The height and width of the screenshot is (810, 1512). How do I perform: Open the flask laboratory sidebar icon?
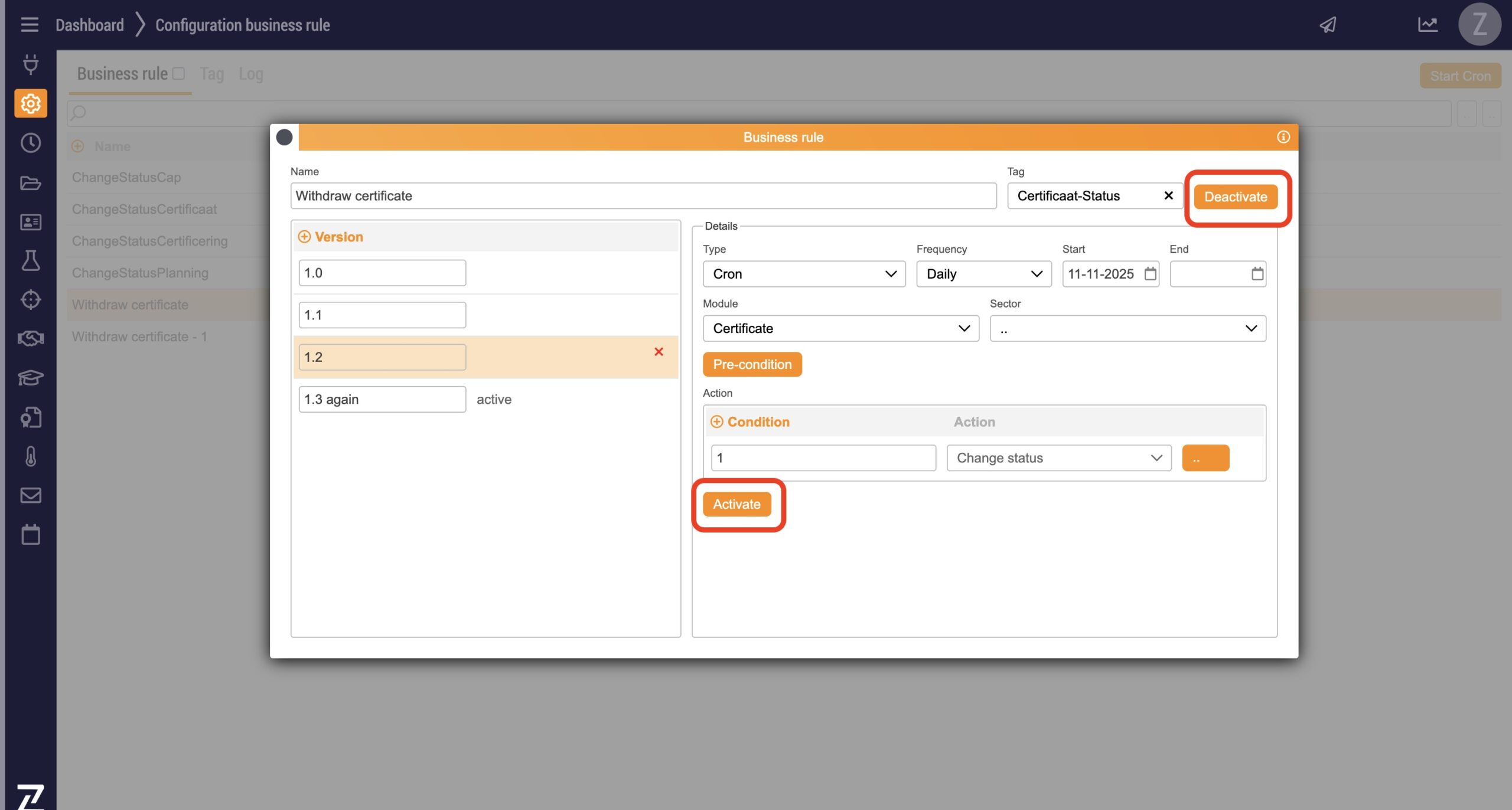pos(31,260)
